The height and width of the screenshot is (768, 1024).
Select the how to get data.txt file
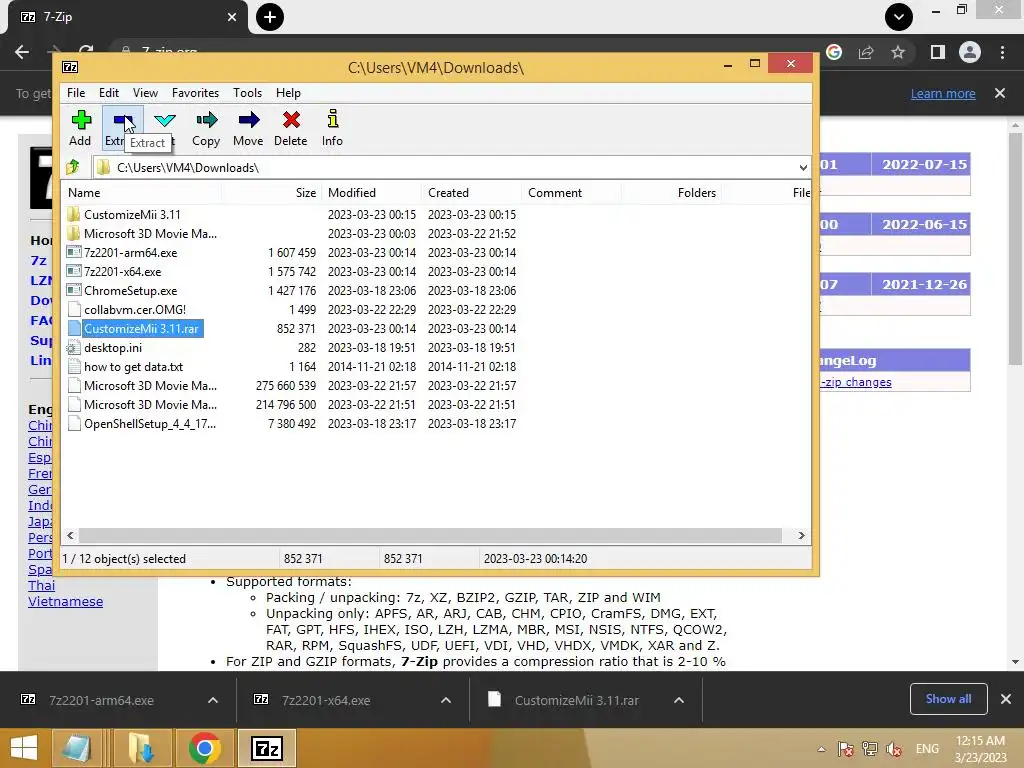pos(133,366)
